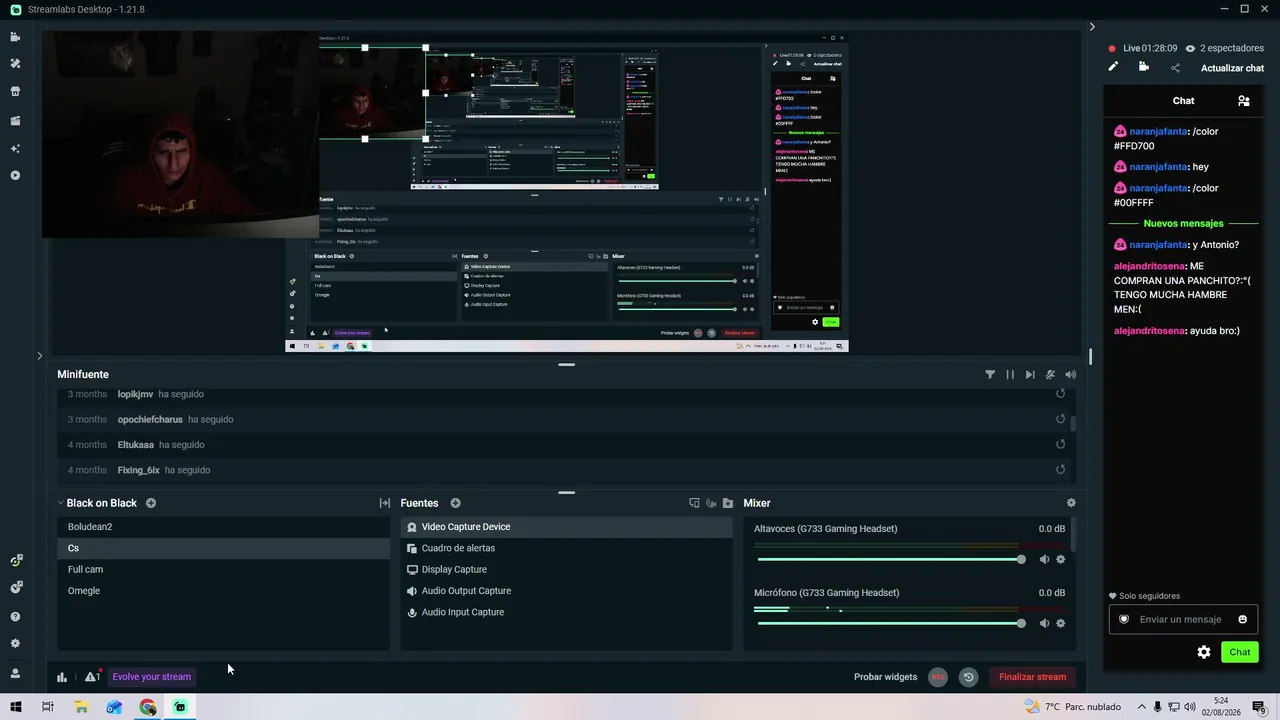The width and height of the screenshot is (1280, 720).
Task: Select the Cs scene
Action: click(x=224, y=548)
